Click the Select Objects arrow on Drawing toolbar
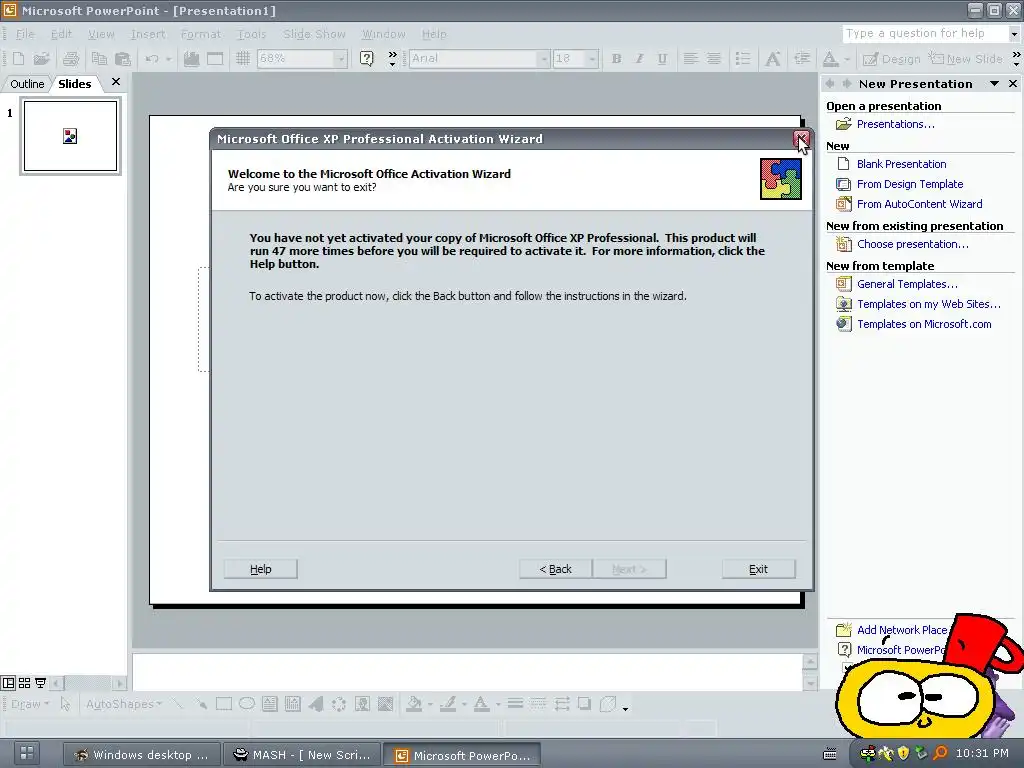Image resolution: width=1024 pixels, height=768 pixels. (x=65, y=704)
